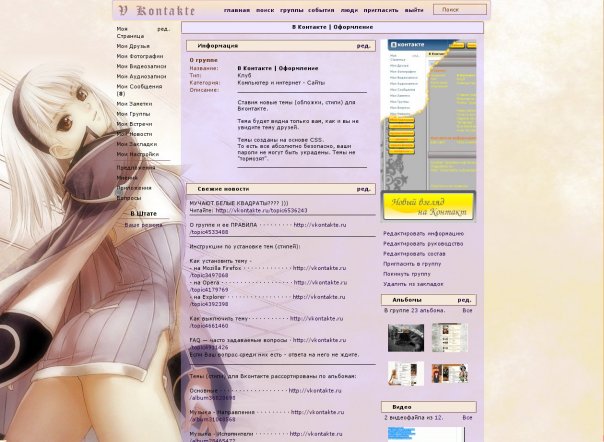Screen dimensions: 604x442
Task: Click the Клуб type value
Action: click(x=244, y=75)
